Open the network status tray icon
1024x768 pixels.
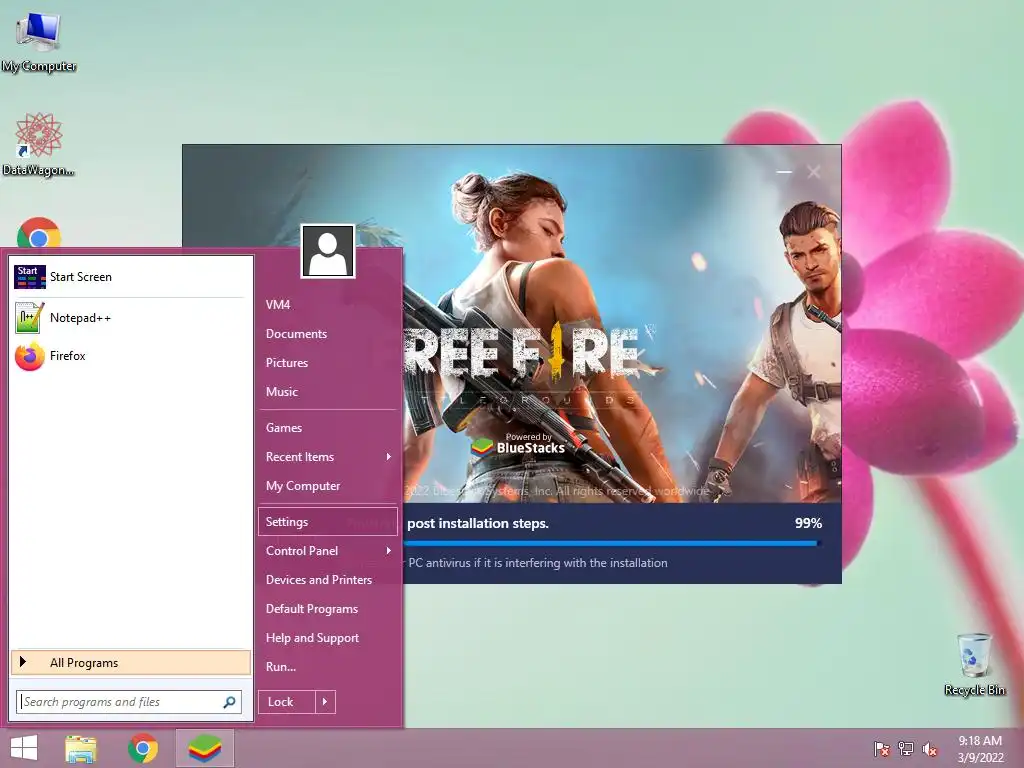(906, 748)
